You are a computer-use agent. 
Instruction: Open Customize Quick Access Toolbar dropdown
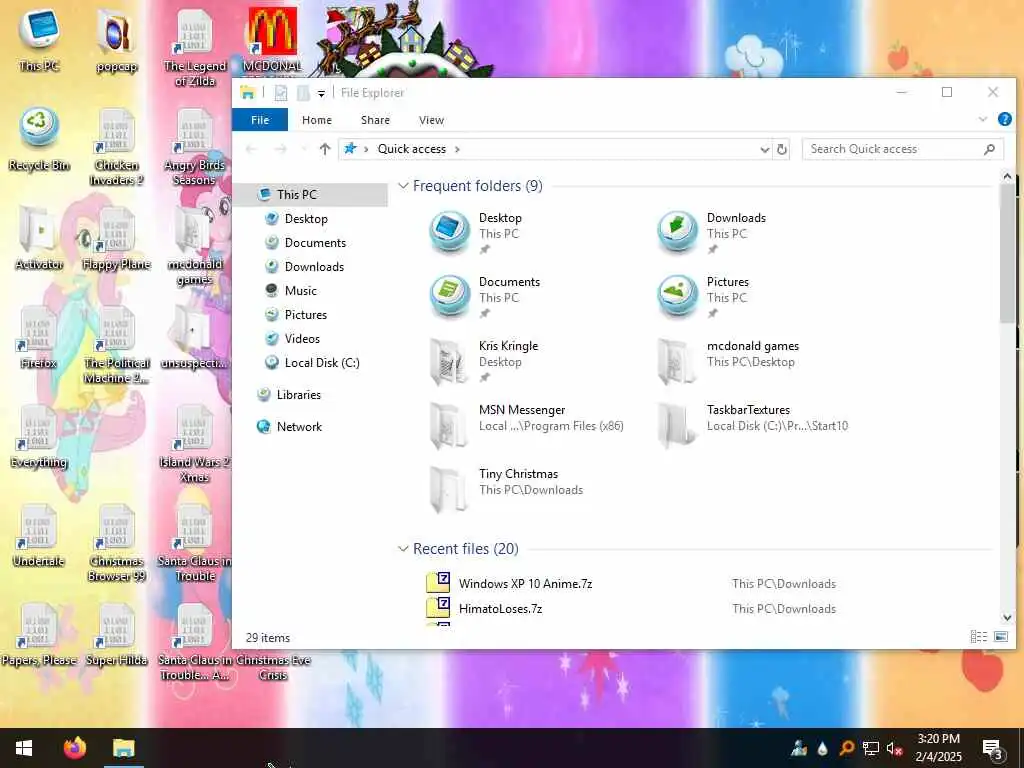(321, 94)
